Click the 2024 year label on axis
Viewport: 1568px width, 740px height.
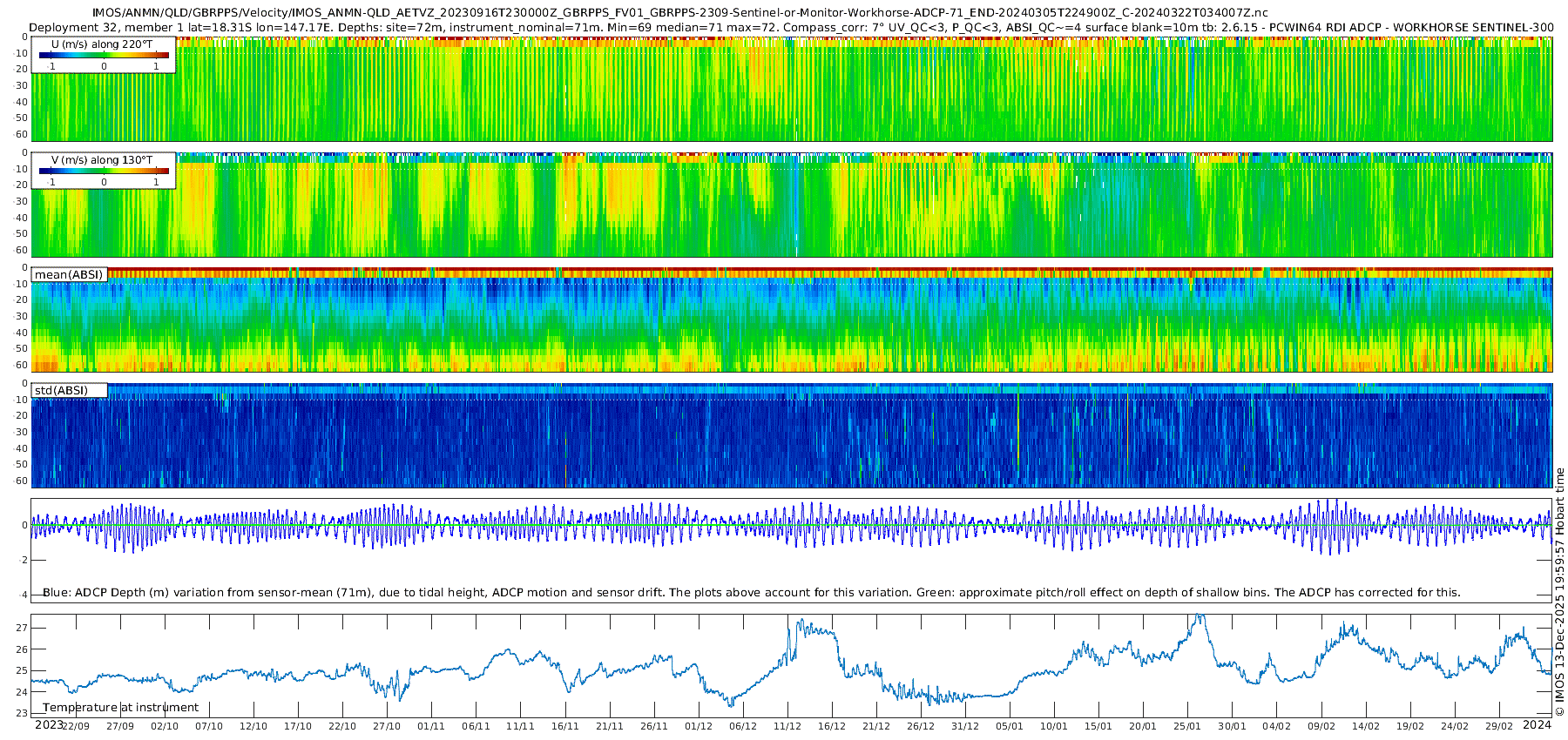coord(1537,724)
